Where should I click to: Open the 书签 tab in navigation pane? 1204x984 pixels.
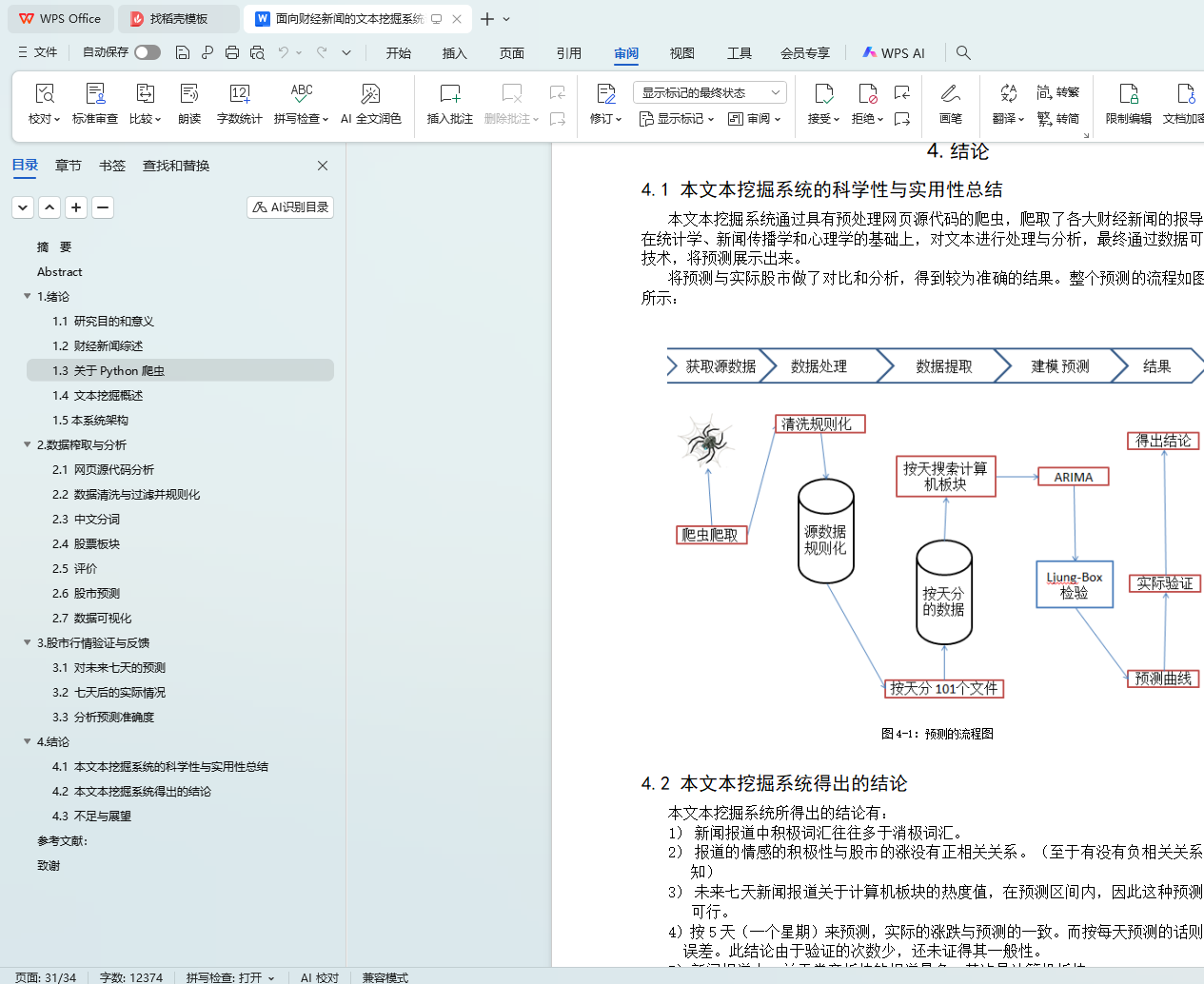click(112, 166)
